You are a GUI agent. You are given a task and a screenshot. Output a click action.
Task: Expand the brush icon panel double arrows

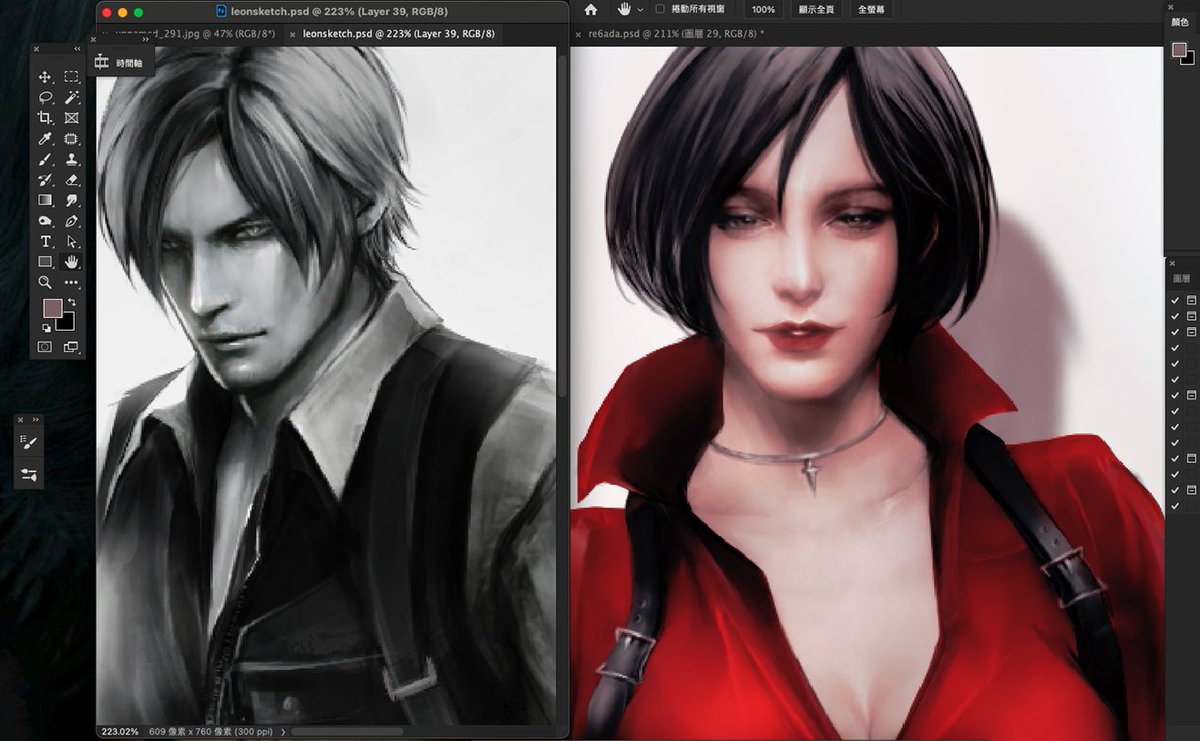(x=35, y=419)
